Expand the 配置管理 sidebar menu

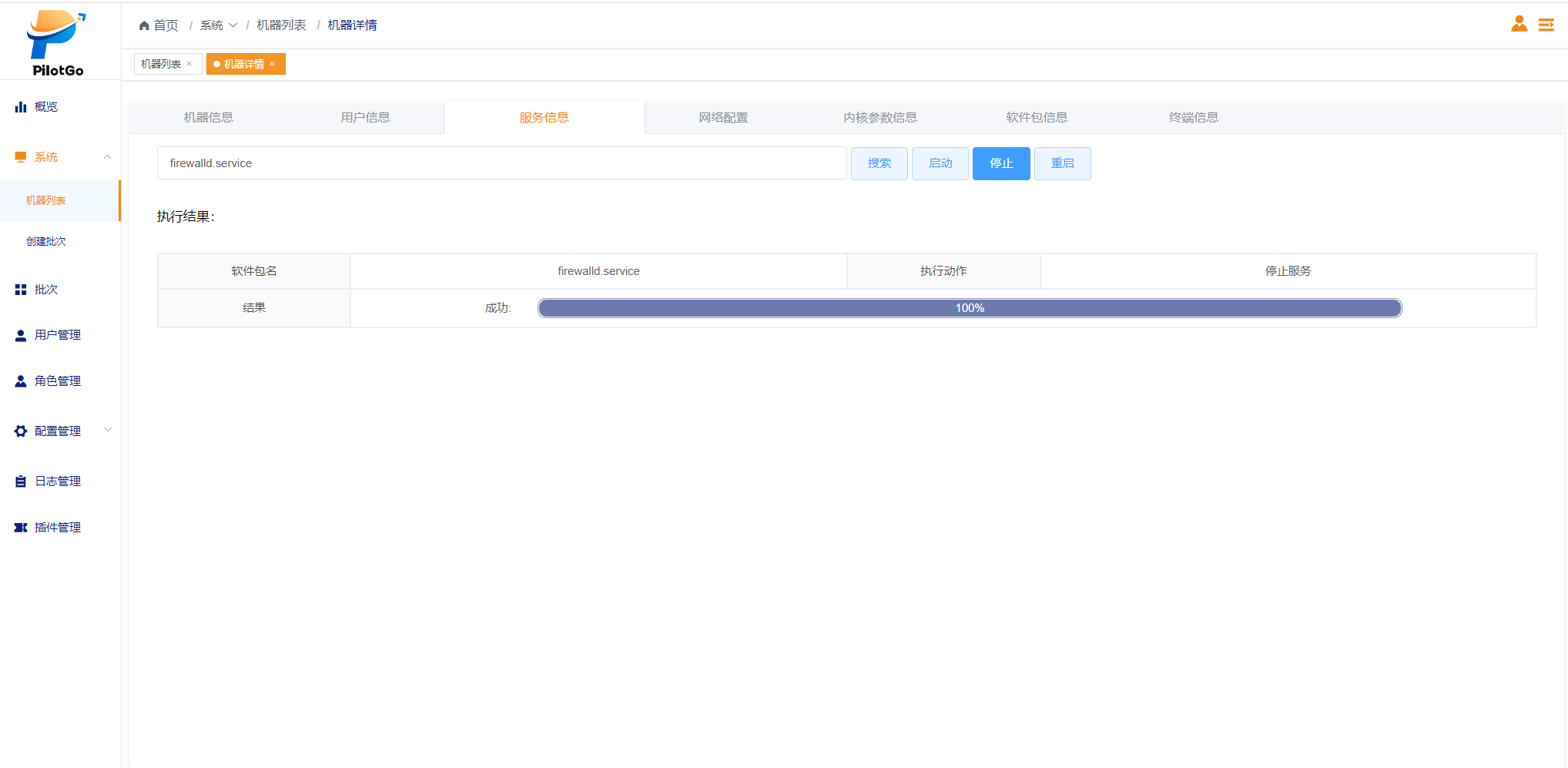107,431
